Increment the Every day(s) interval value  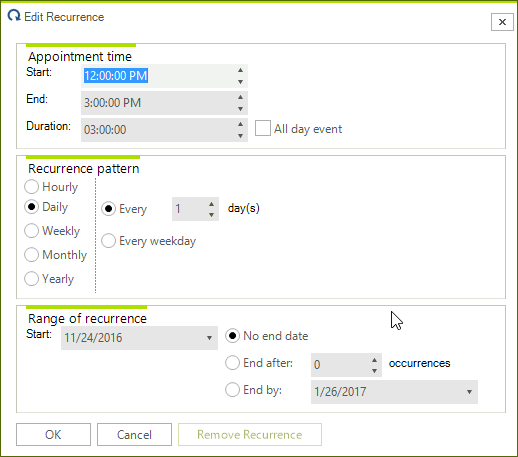211,204
